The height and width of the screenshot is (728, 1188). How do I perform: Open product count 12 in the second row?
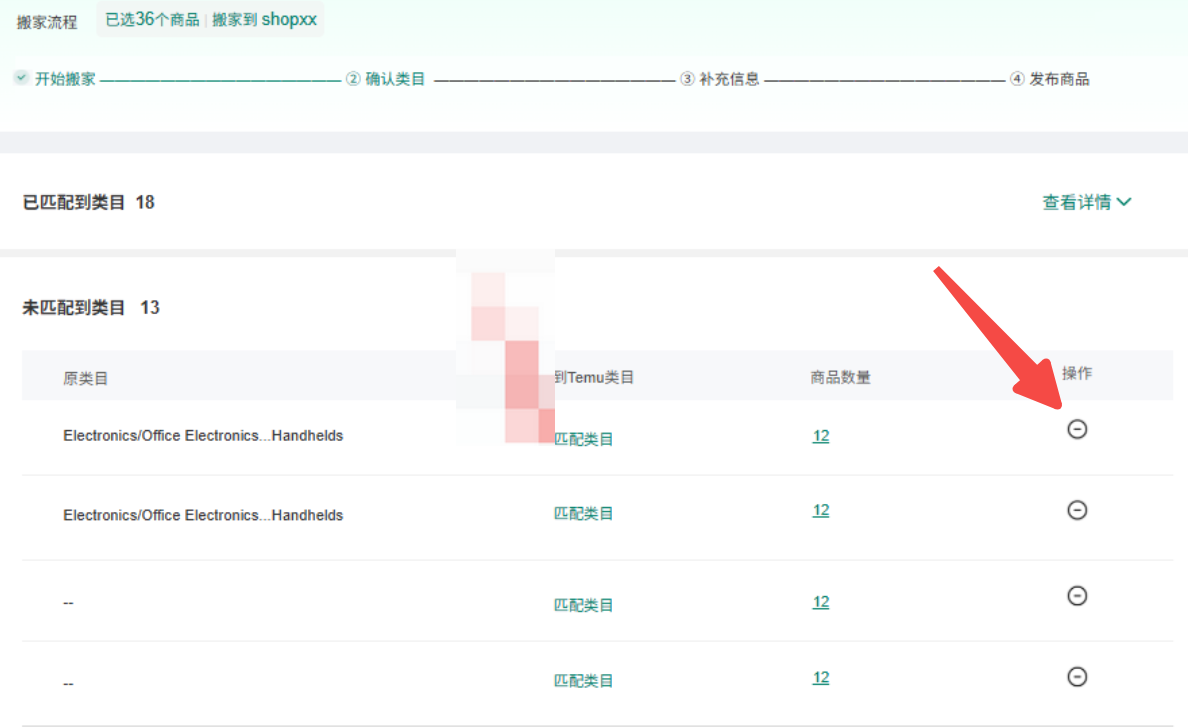821,510
